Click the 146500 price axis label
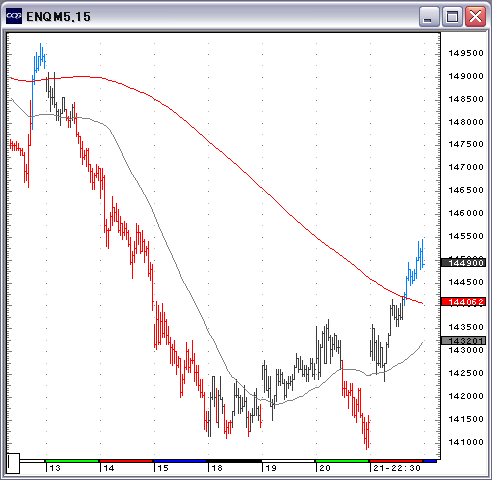Screen dimensions: 492x480 coord(466,190)
